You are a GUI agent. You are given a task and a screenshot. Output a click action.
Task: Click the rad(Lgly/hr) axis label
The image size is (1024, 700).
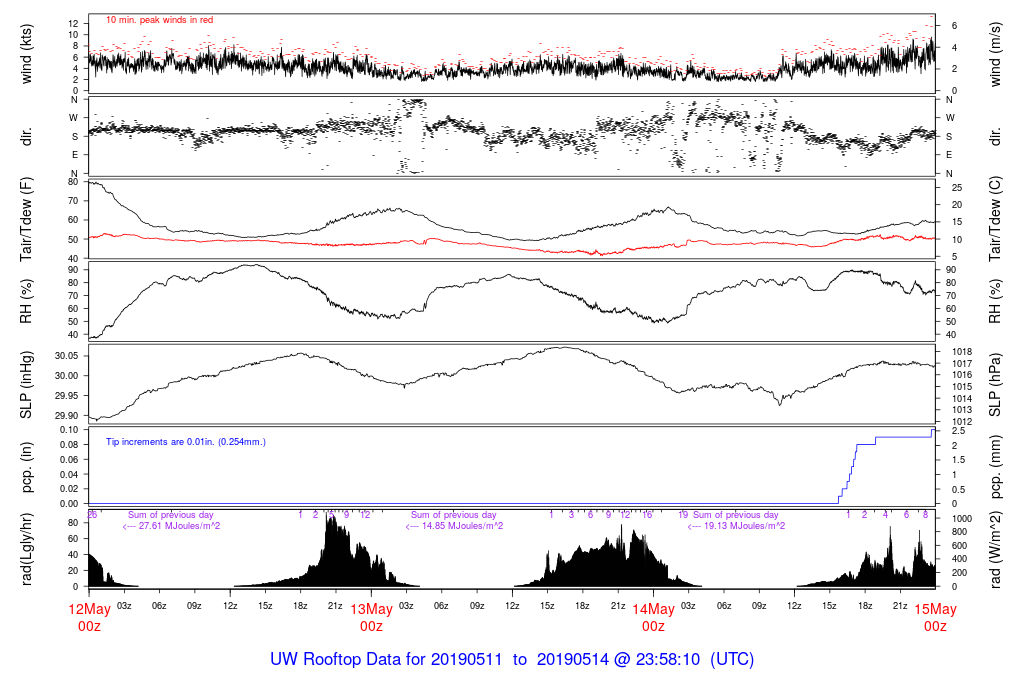click(26, 549)
